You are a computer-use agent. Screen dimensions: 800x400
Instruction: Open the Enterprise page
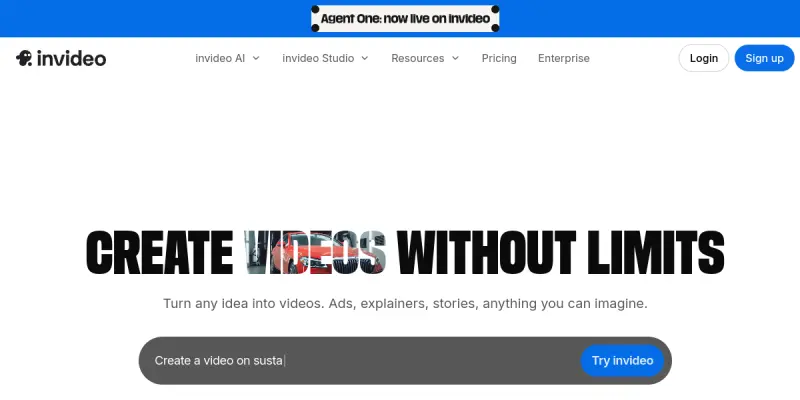[x=564, y=58]
